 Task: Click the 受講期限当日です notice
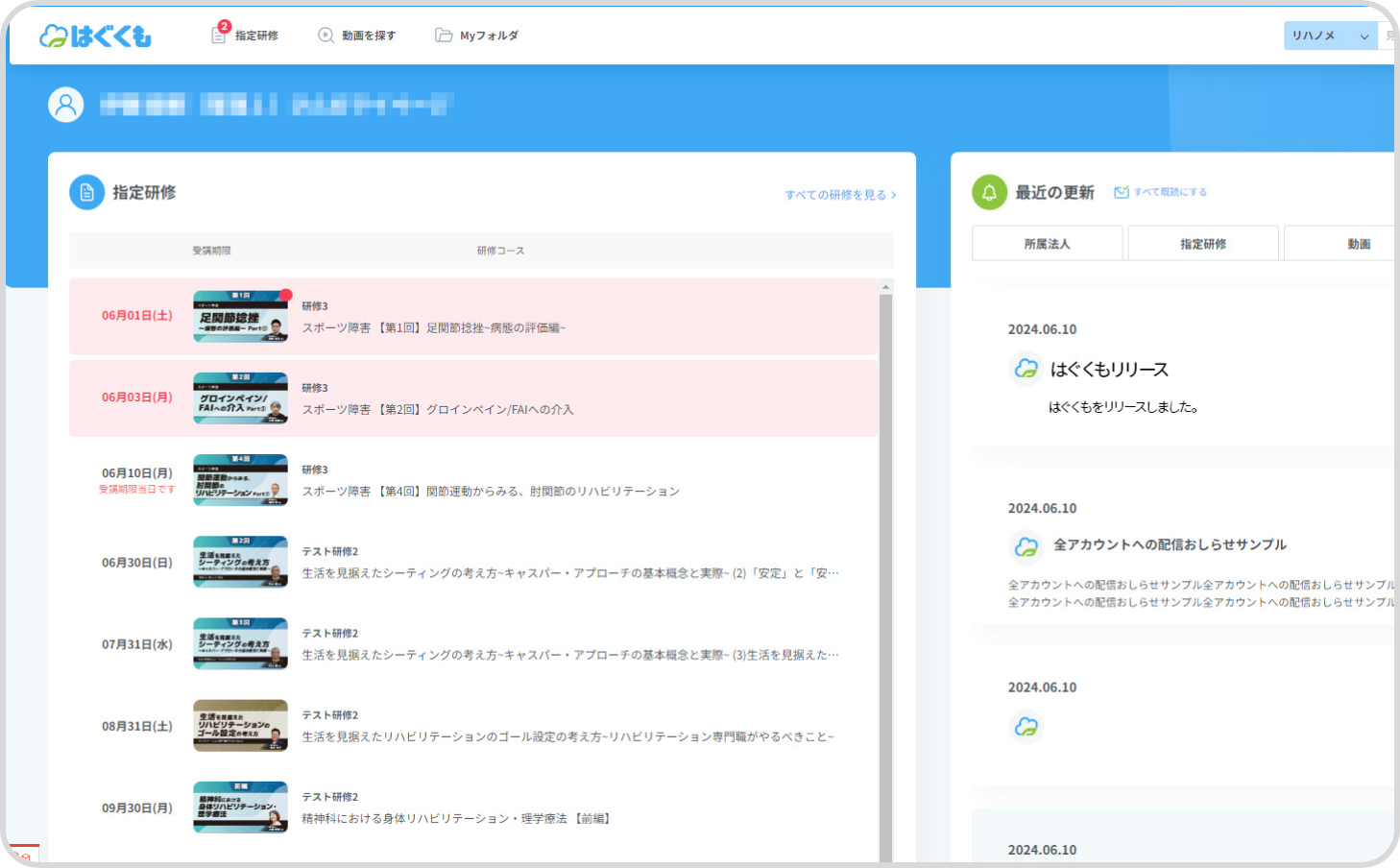136,490
